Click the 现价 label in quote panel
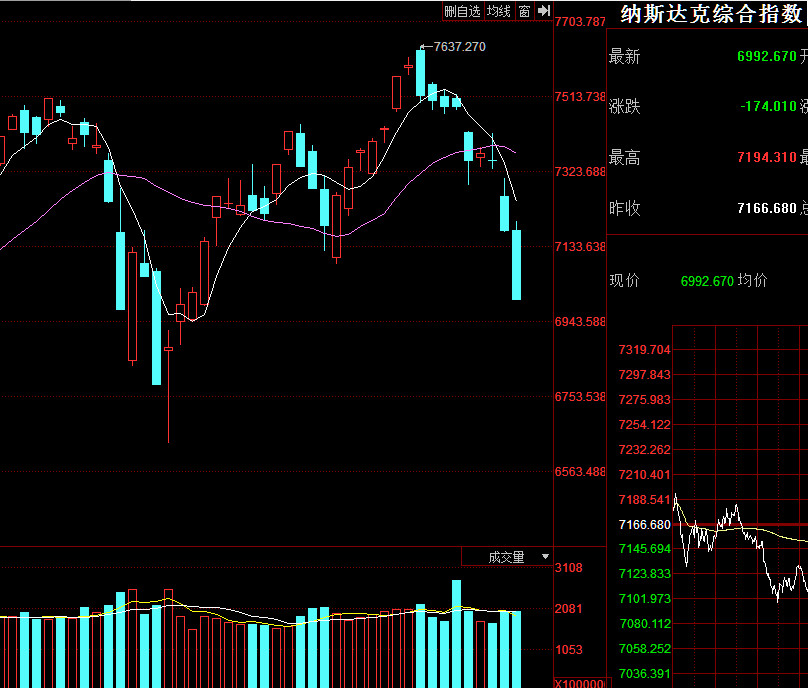Viewport: 808px width, 688px height. pyautogui.click(x=624, y=281)
